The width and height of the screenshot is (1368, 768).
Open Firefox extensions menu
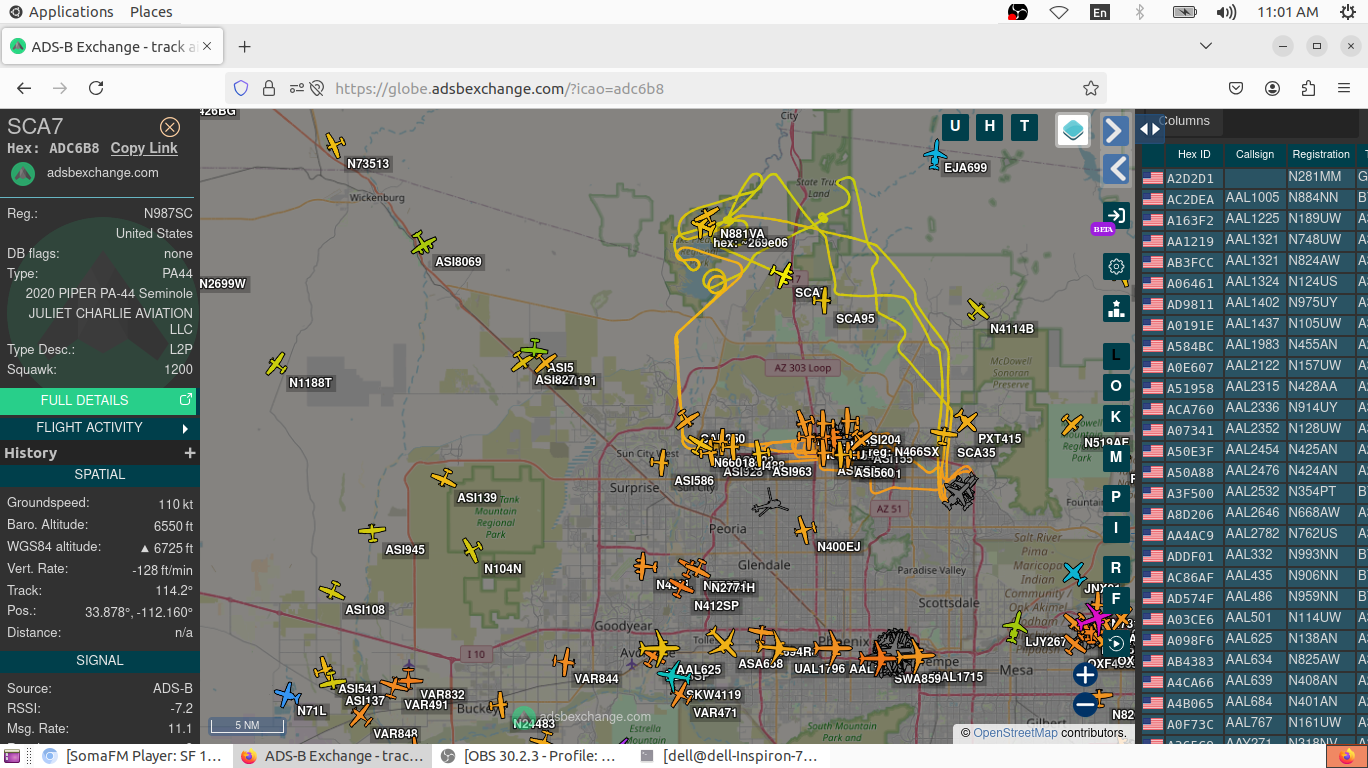click(x=1309, y=88)
